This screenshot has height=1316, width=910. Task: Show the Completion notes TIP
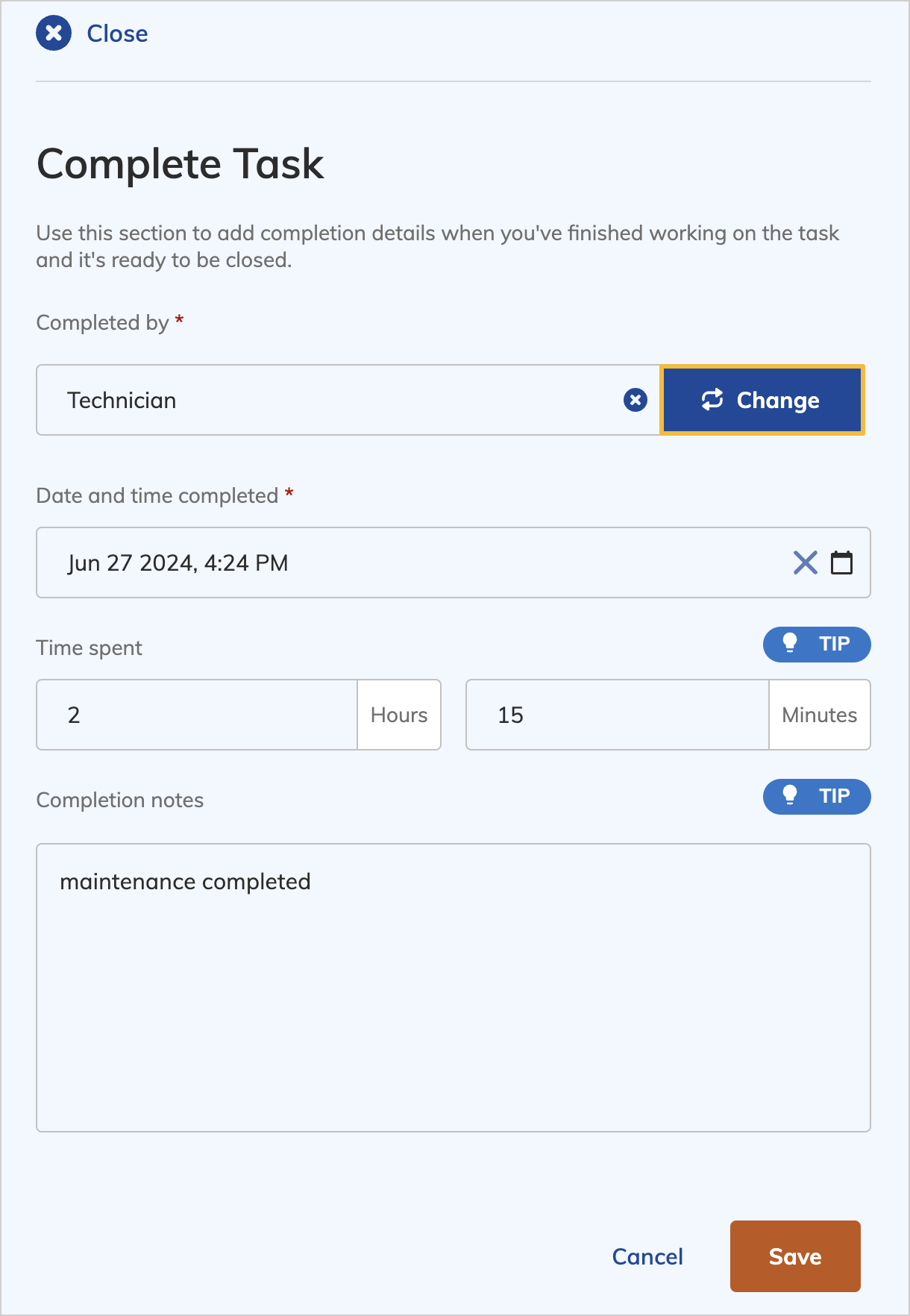pyautogui.click(x=817, y=796)
